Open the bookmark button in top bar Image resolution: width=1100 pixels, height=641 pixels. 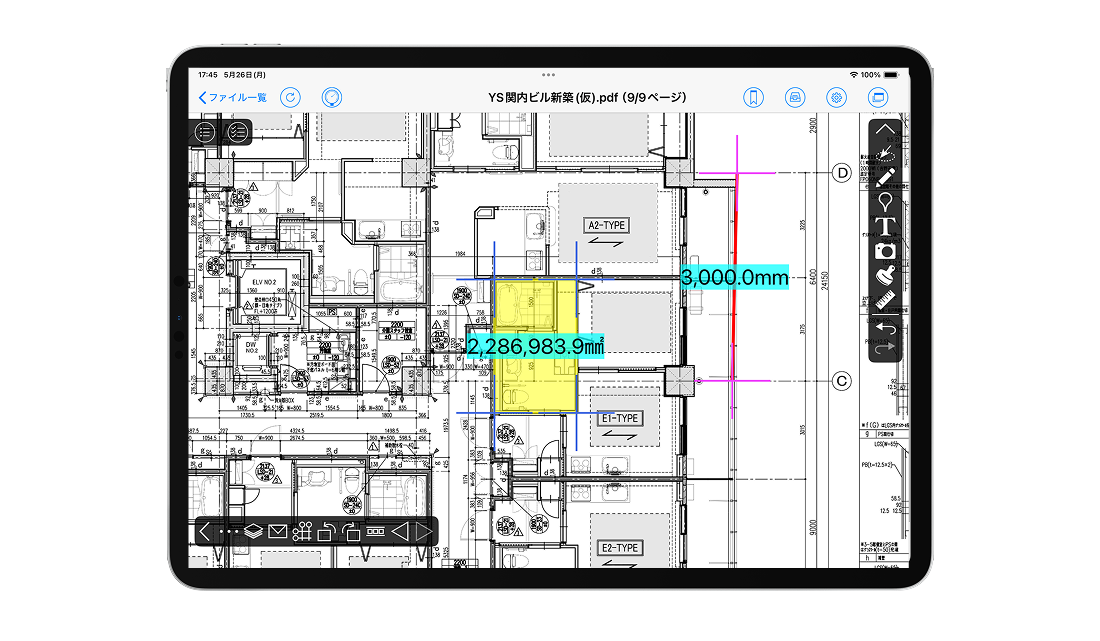pyautogui.click(x=753, y=97)
